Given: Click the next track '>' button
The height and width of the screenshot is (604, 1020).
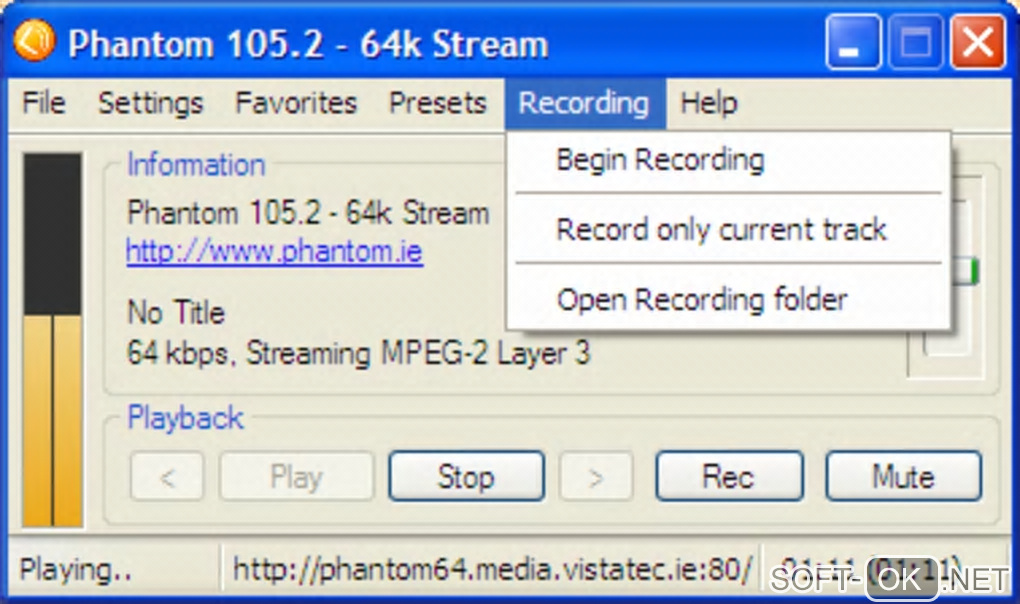Looking at the screenshot, I should (x=596, y=477).
